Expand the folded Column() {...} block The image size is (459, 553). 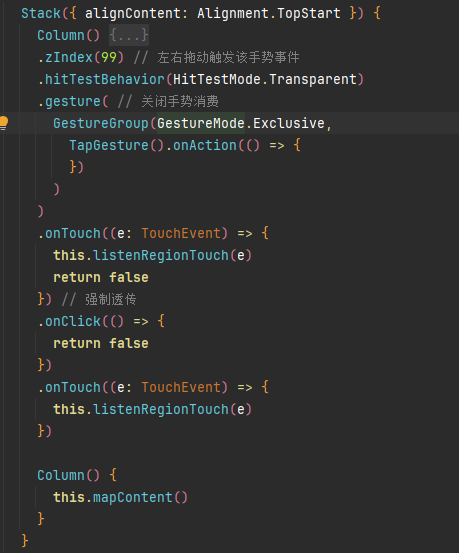pyautogui.click(x=129, y=35)
